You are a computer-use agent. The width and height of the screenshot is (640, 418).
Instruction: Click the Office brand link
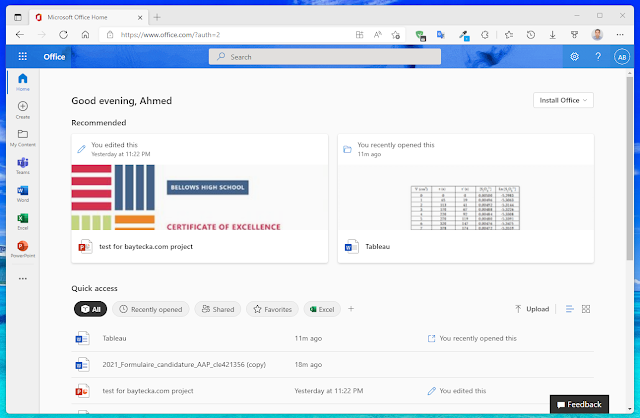click(54, 57)
